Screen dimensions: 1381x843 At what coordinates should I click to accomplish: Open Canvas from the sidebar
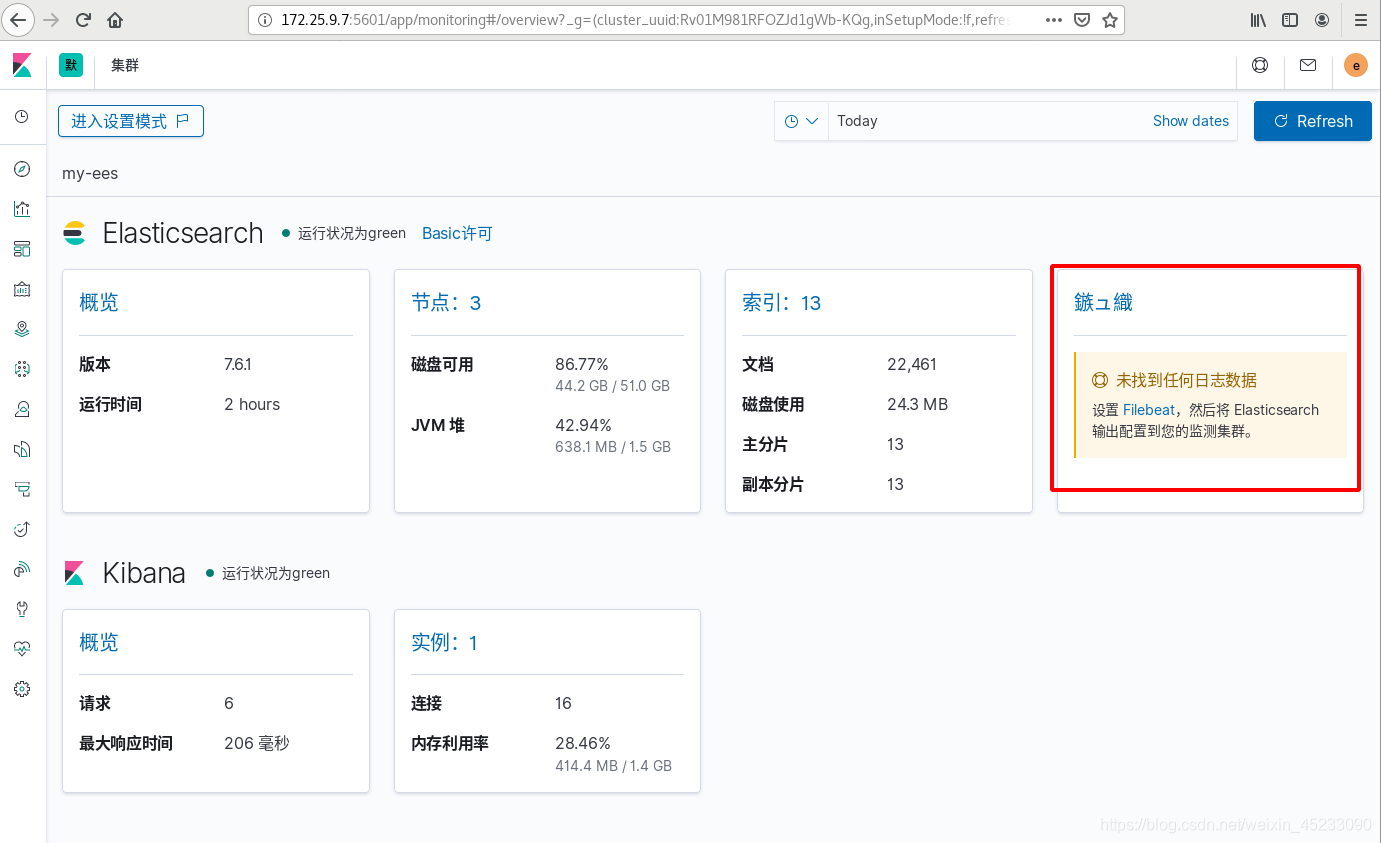[22, 289]
